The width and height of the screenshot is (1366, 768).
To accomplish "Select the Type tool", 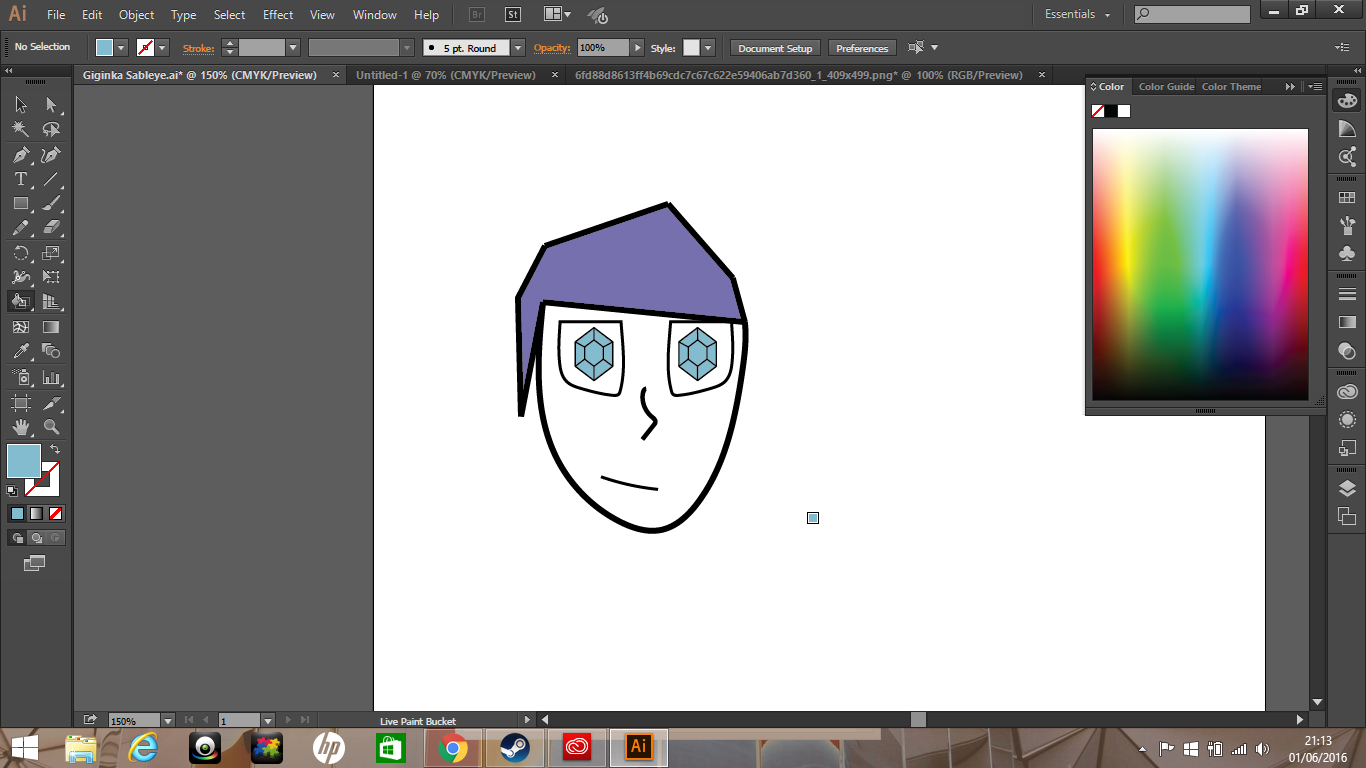I will [x=21, y=179].
